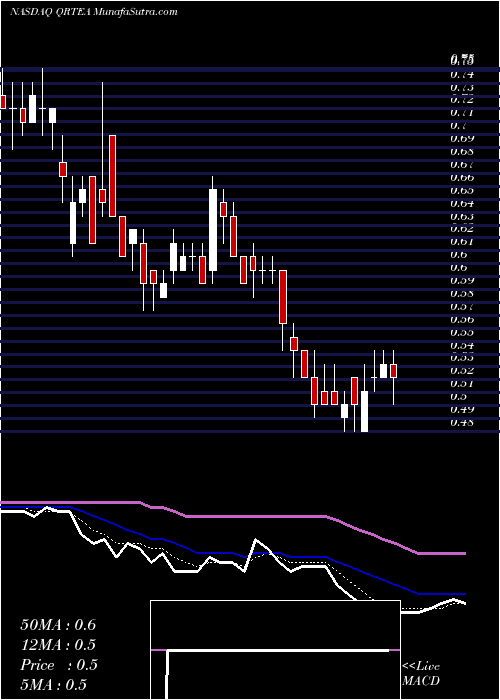Select the 0.68 price axis label
This screenshot has width=500, height=700.
(x=462, y=151)
